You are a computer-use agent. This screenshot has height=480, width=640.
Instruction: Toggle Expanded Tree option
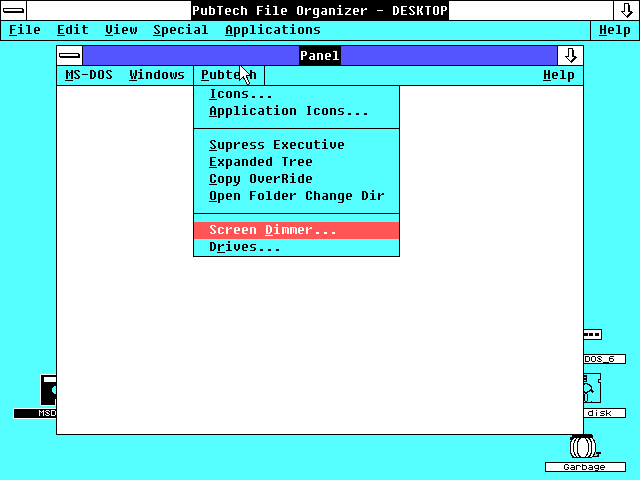[x=296, y=162]
